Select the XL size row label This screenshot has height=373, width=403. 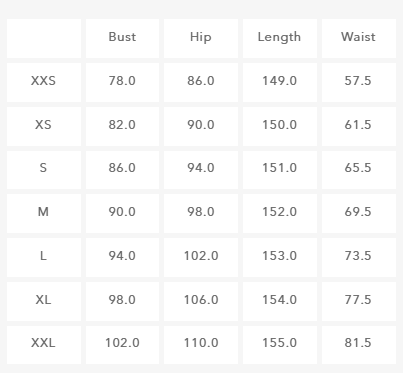point(43,300)
